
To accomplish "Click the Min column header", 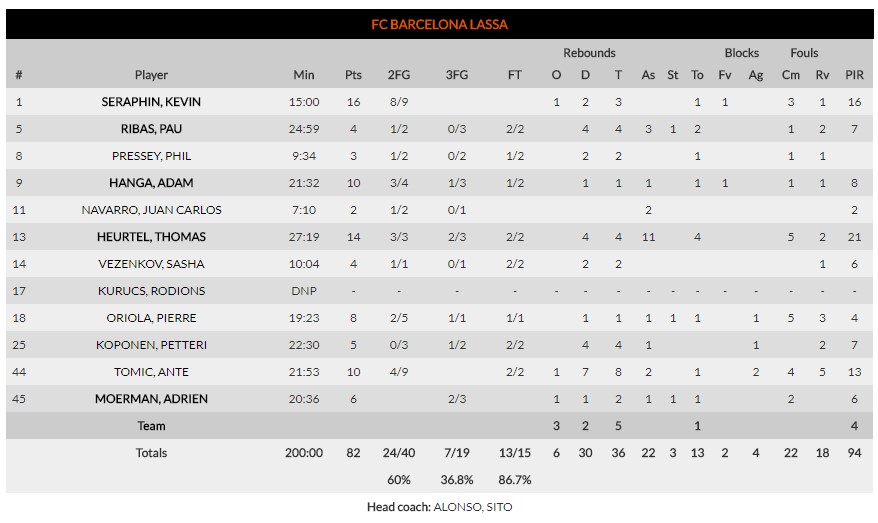I will [x=304, y=75].
